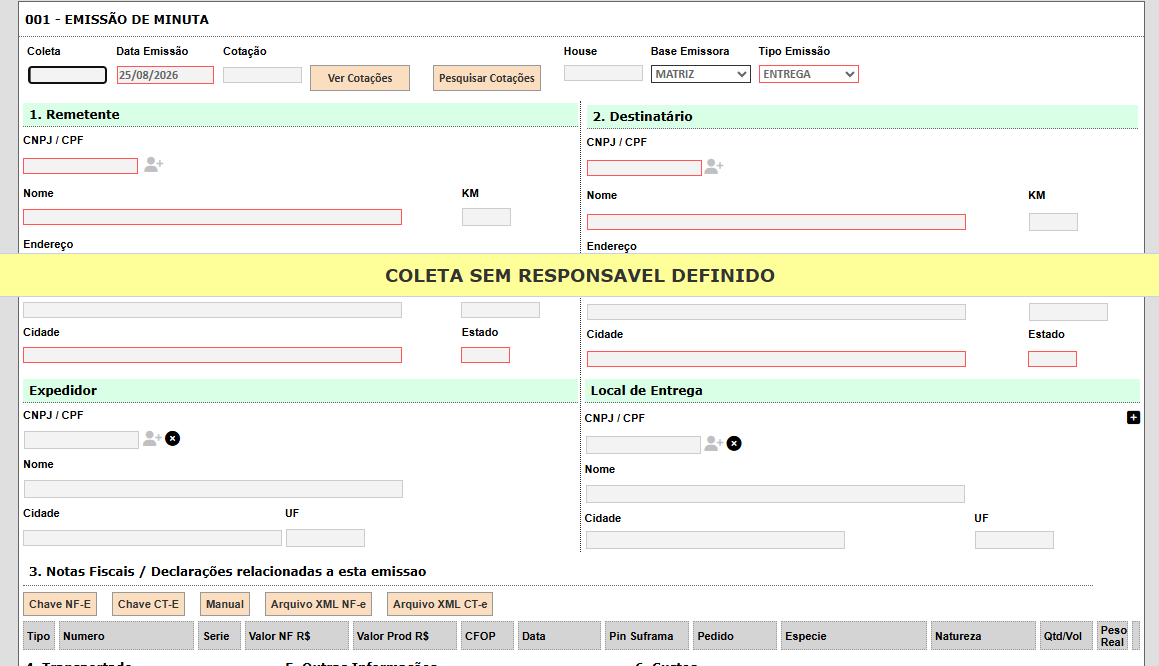
Task: Click the Tipo column header
Action: (38, 636)
